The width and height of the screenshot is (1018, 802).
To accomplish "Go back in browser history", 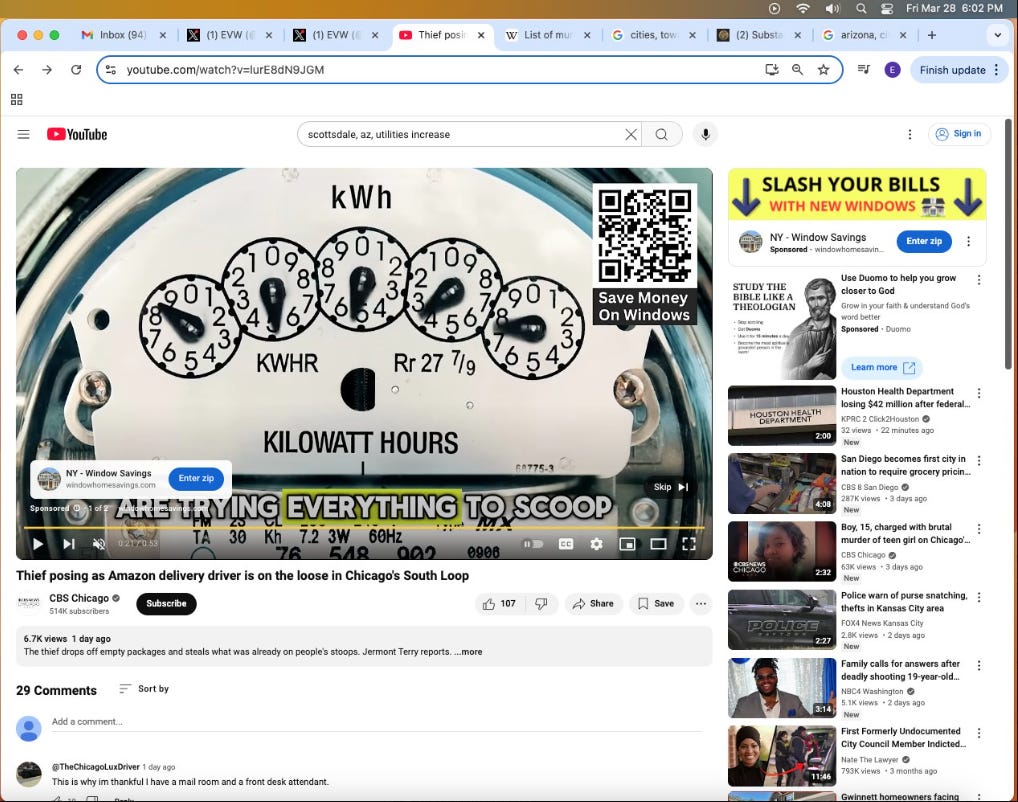I will [18, 69].
